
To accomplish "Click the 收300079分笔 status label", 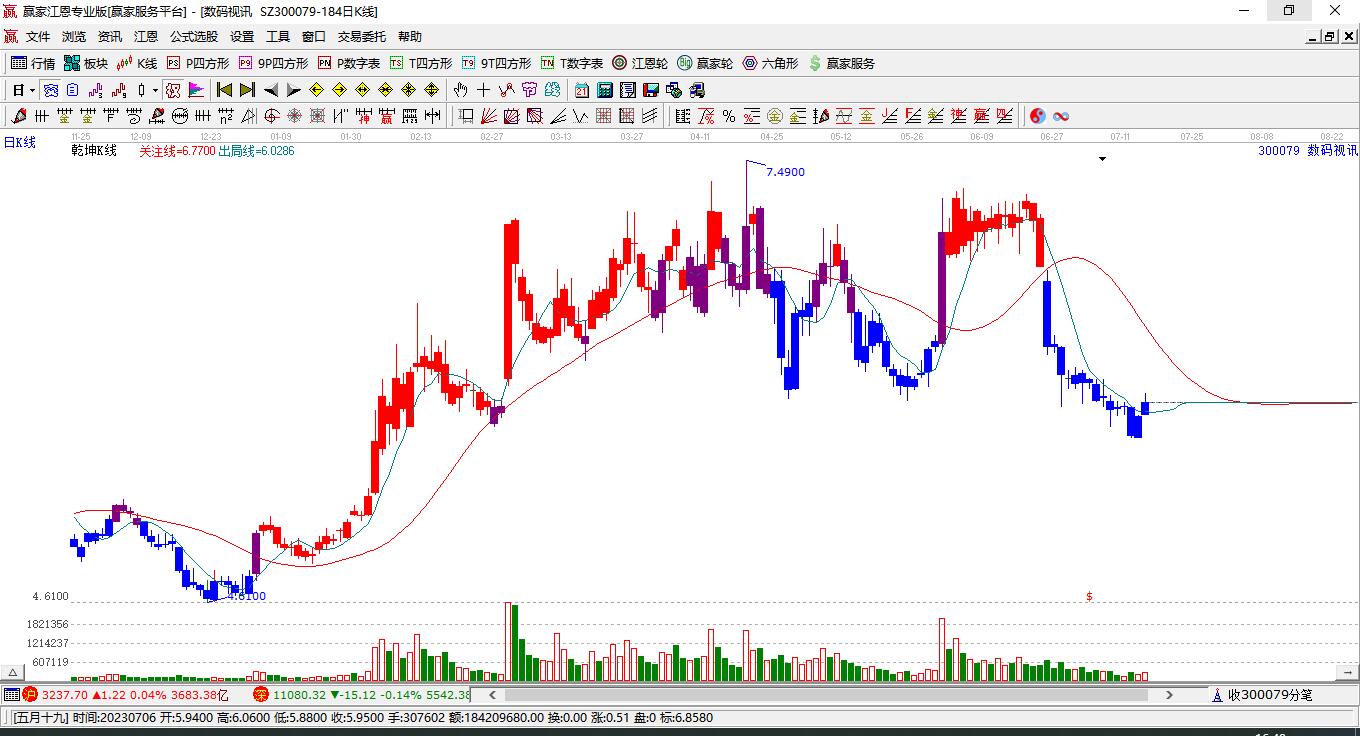I will pos(1270,694).
